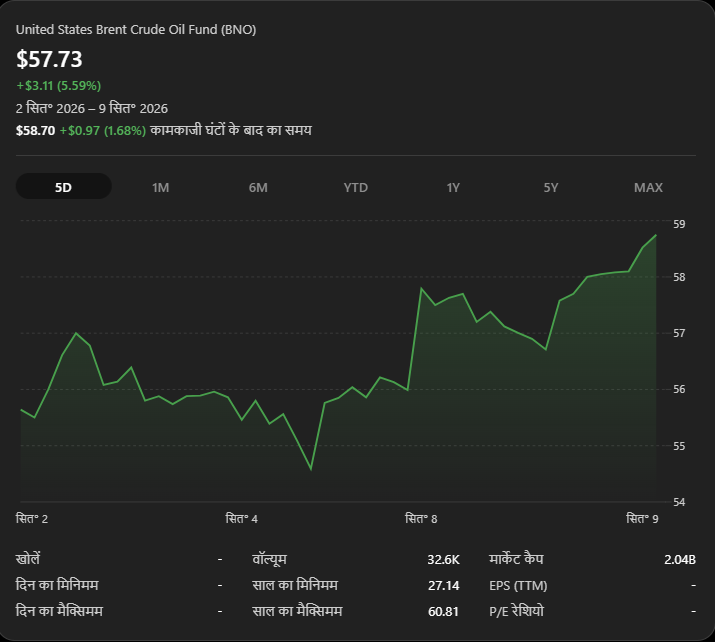715x642 pixels.
Task: Select the MAX range tab
Action: 648,187
